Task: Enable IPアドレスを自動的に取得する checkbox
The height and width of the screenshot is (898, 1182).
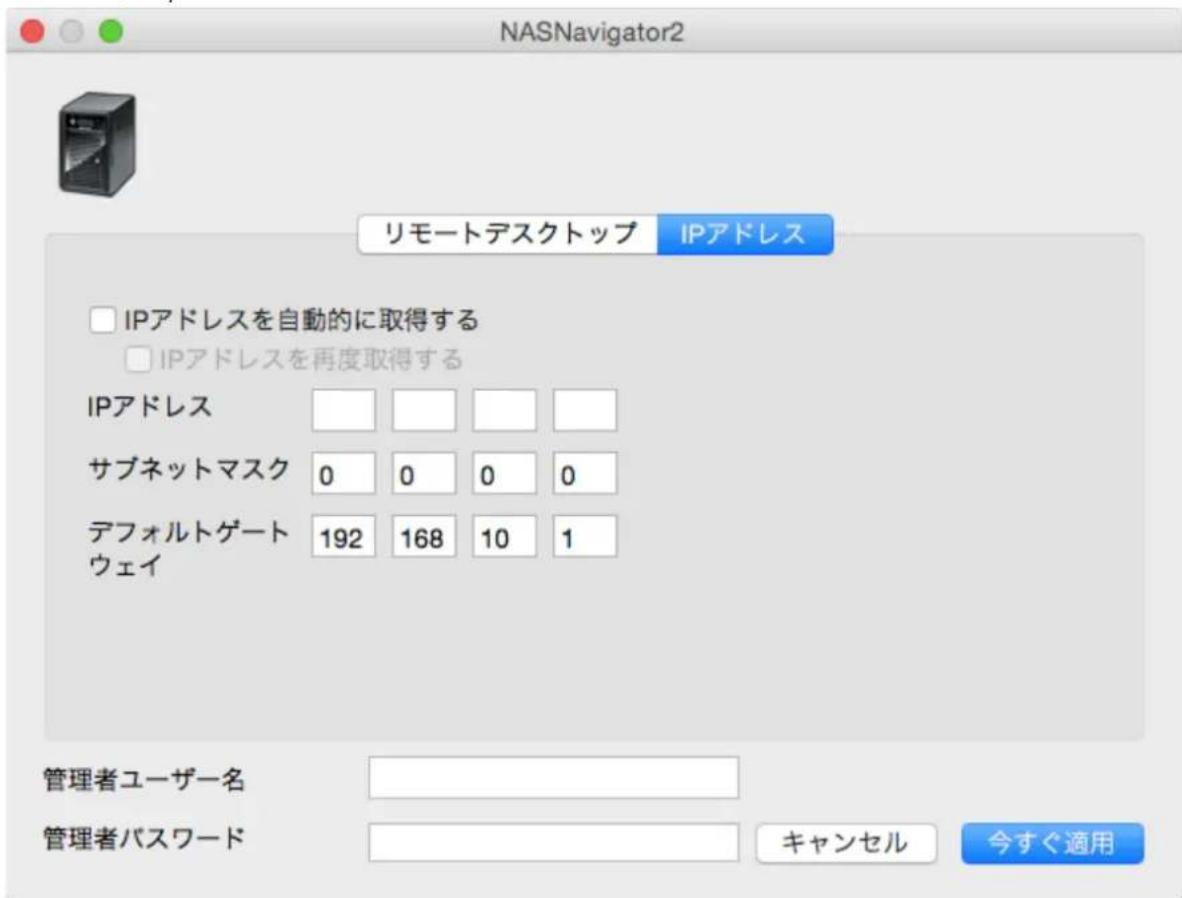Action: pyautogui.click(x=103, y=320)
